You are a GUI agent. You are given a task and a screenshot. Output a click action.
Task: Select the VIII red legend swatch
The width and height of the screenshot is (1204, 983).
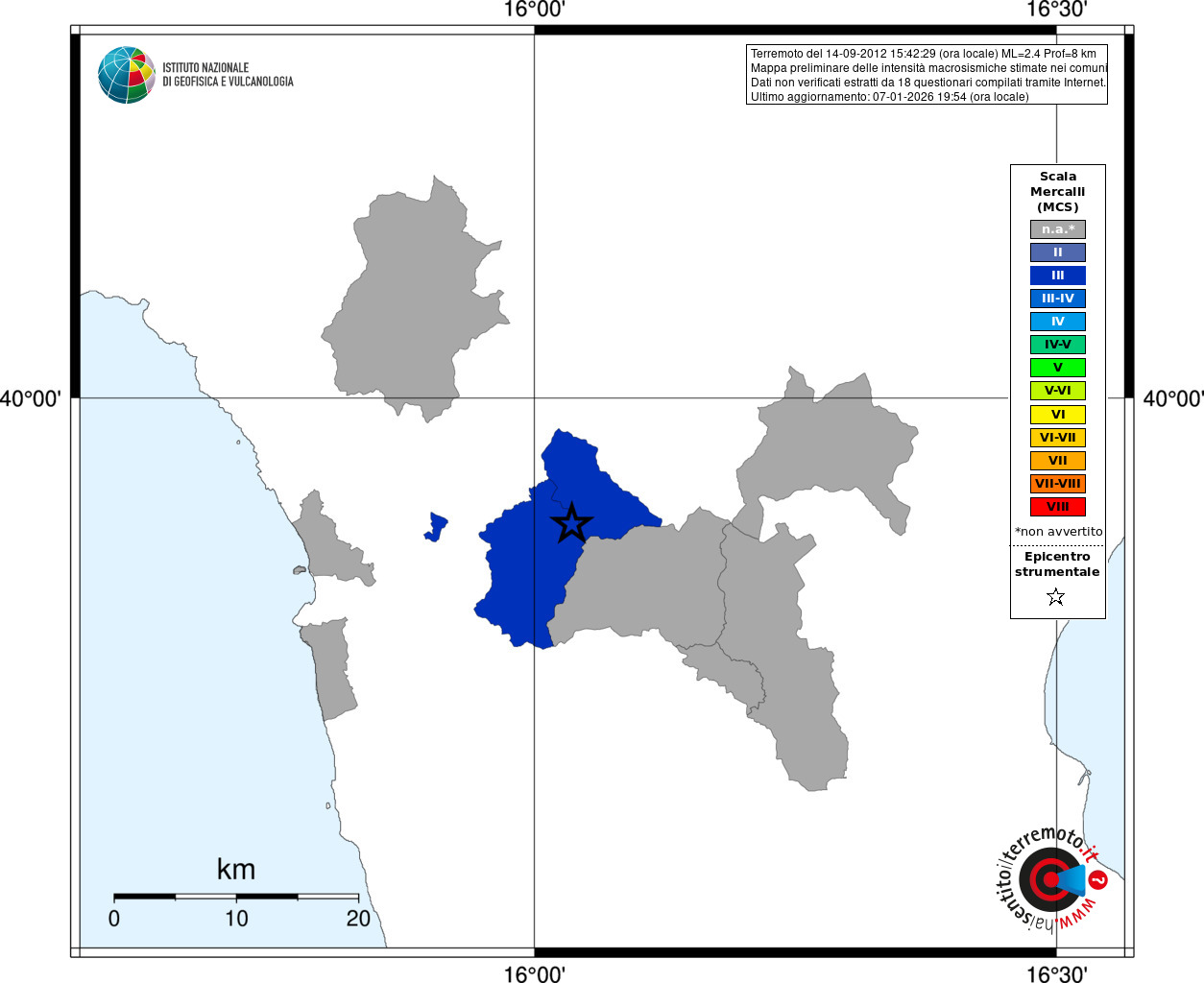[1058, 507]
